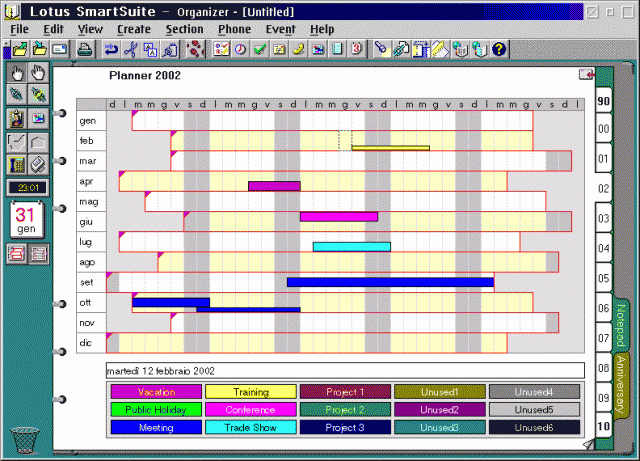Screen dimensions: 640x461
Task: Click the telephone dial pad toolbox icon
Action: click(x=17, y=164)
